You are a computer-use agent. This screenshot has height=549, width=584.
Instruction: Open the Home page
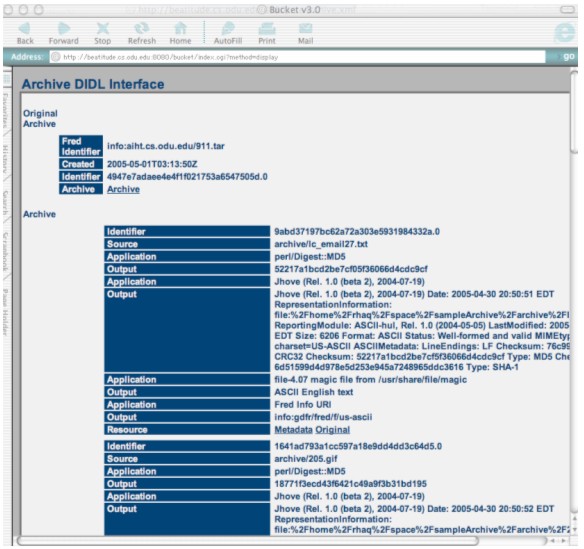(x=180, y=33)
